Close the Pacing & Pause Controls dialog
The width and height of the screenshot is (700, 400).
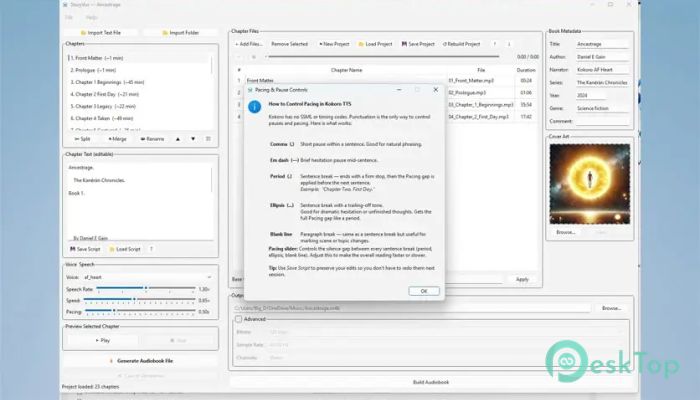436,90
